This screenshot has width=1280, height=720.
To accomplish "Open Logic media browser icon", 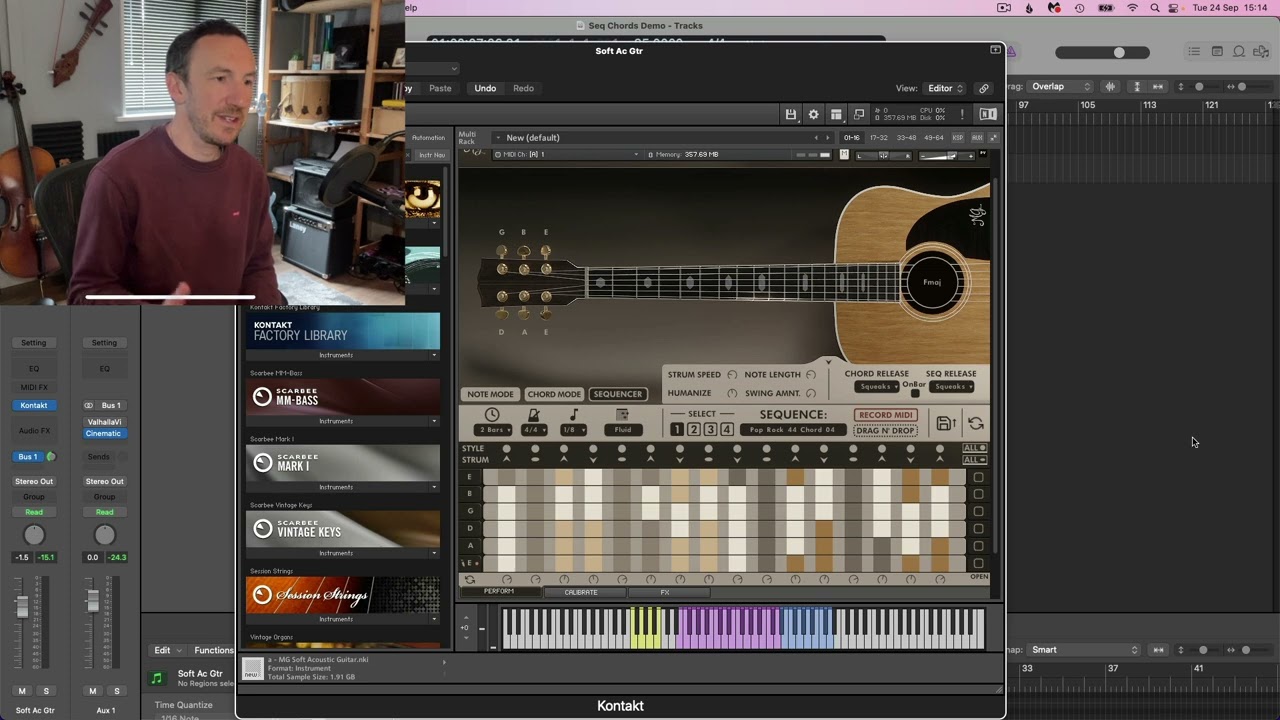I will click(x=1263, y=52).
